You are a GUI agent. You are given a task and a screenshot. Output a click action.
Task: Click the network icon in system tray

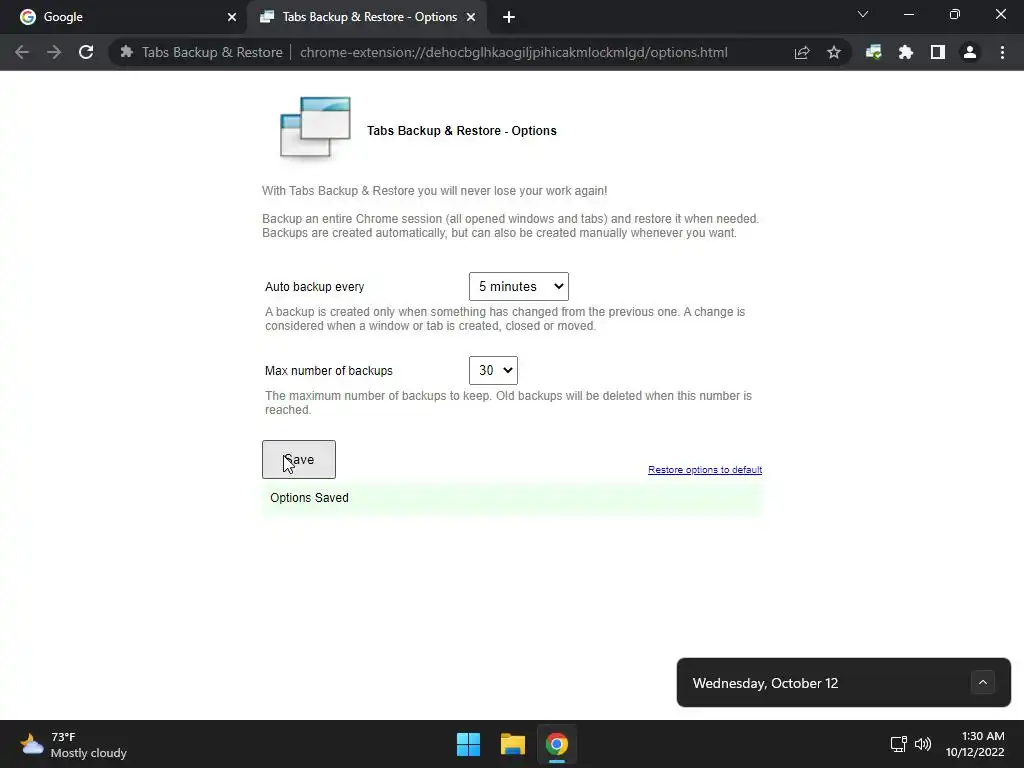coord(899,744)
